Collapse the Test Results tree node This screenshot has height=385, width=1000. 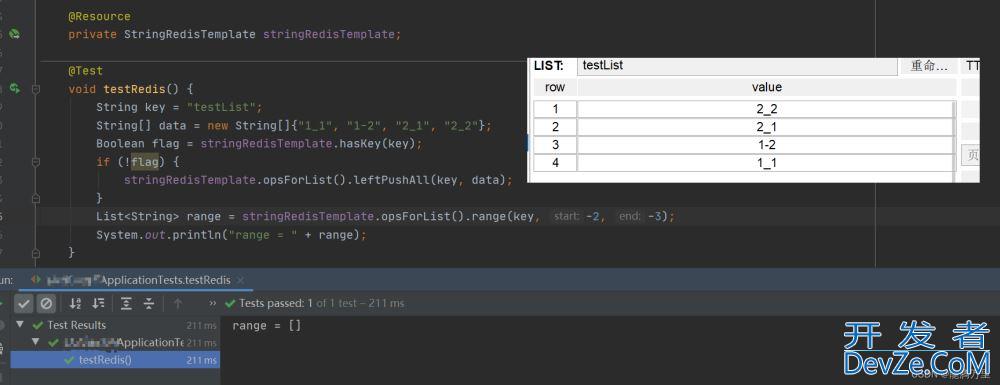pyautogui.click(x=20, y=325)
